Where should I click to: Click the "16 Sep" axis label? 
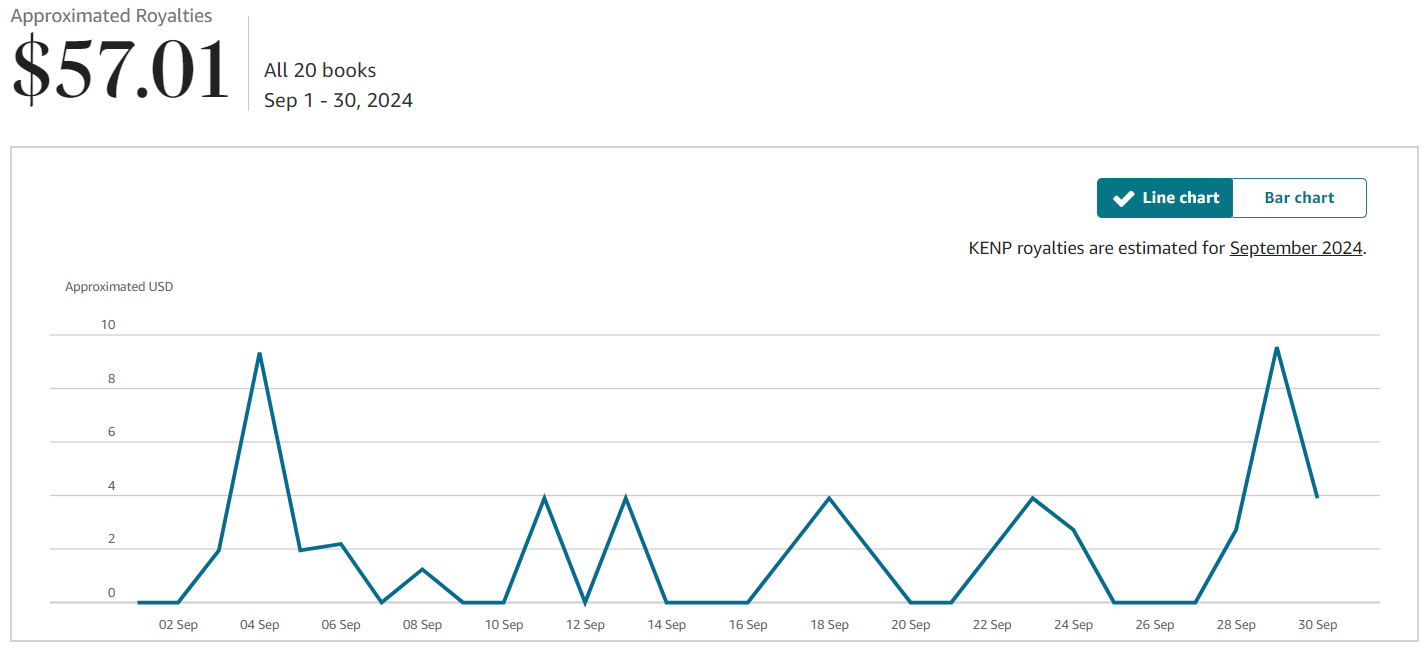(748, 625)
